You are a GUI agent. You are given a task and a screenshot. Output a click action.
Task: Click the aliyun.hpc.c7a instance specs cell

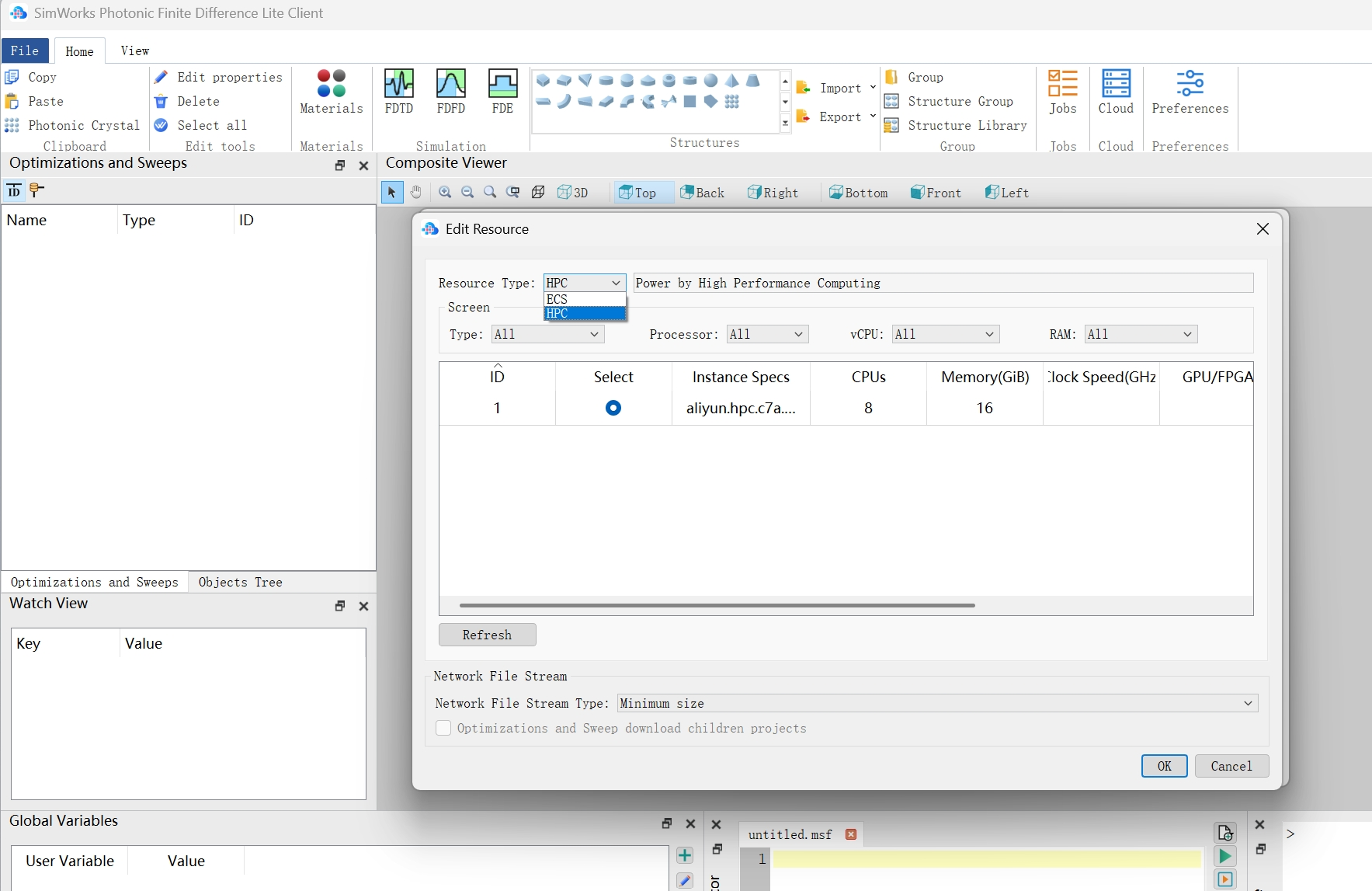741,408
